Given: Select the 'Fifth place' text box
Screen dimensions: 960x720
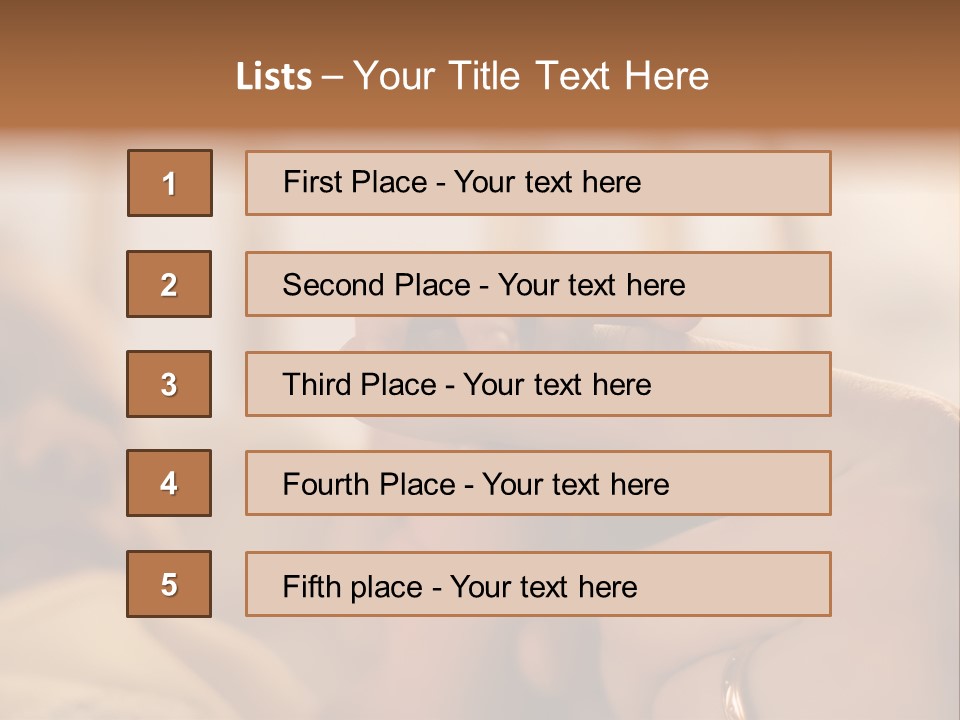Looking at the screenshot, I should point(538,584).
